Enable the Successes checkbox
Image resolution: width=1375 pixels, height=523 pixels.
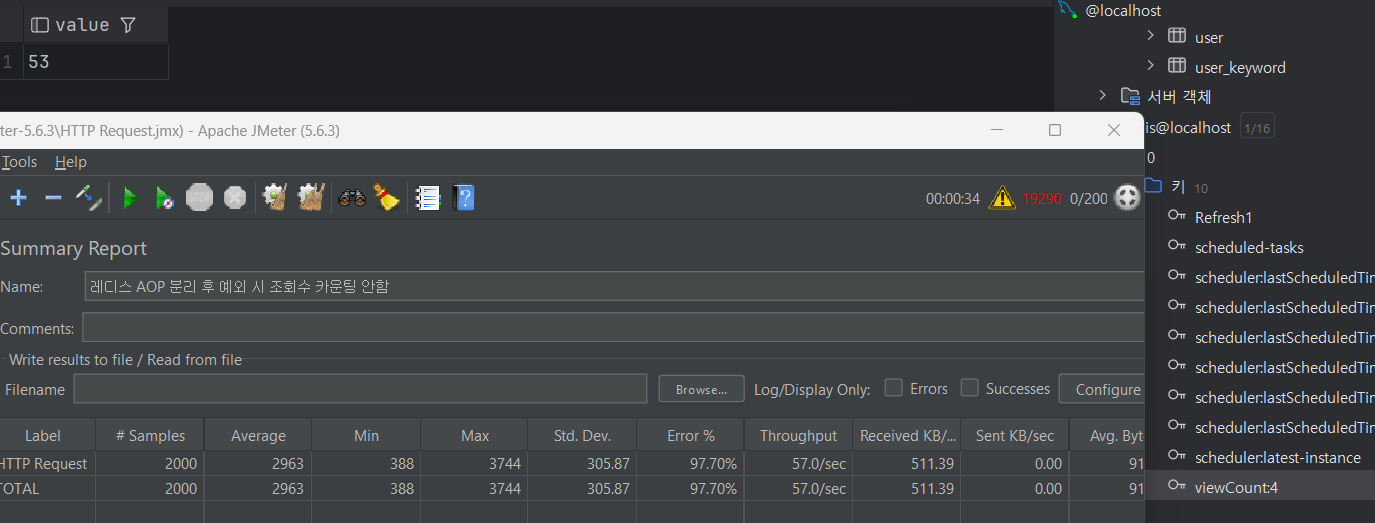tap(969, 387)
